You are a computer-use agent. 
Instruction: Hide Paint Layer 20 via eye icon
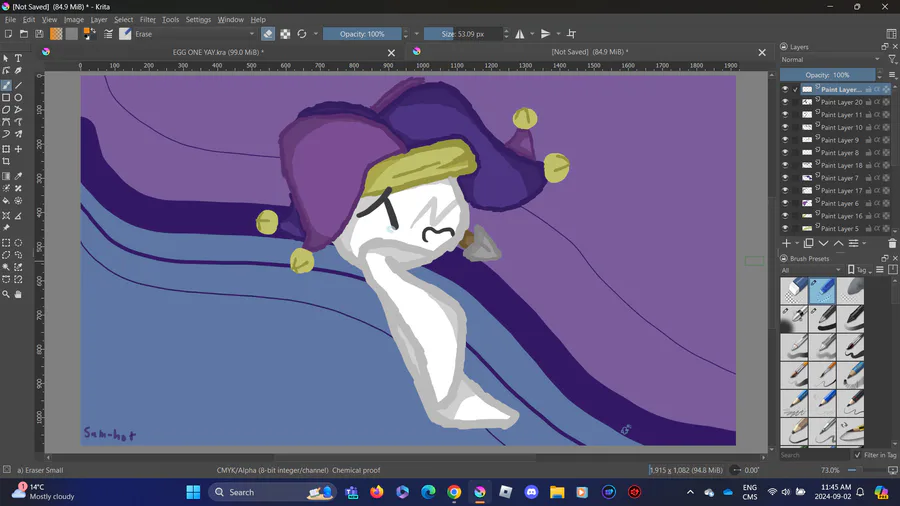point(785,102)
